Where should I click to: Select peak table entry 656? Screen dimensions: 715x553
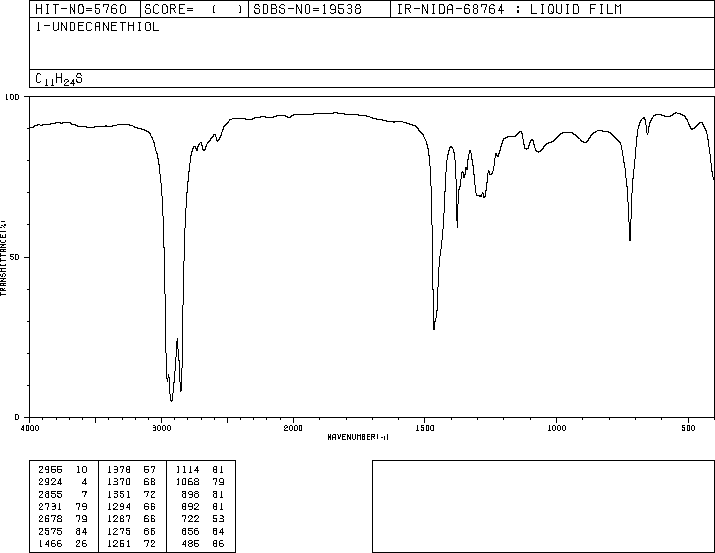(x=190, y=531)
